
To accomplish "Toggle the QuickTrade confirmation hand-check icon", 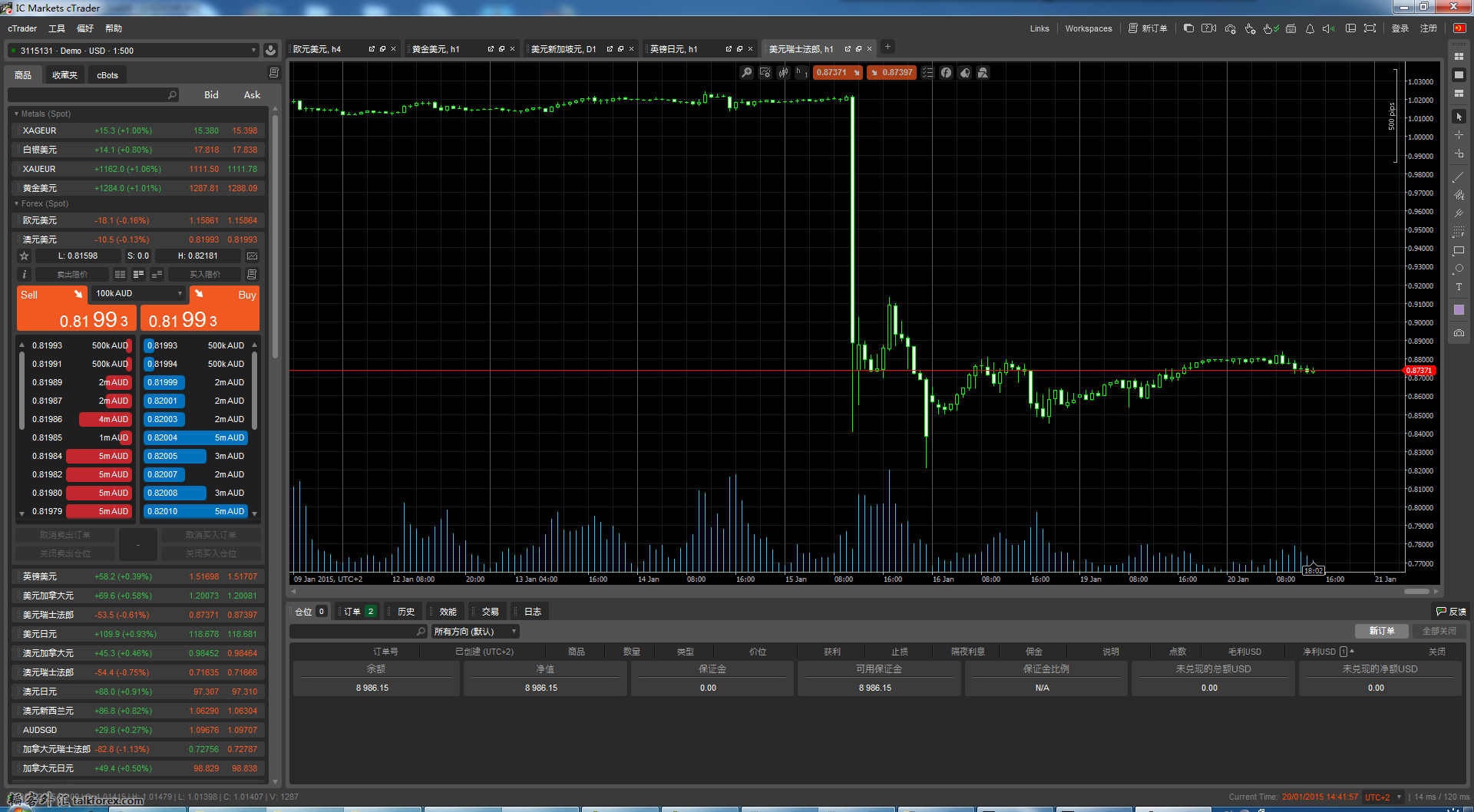I will [x=1271, y=28].
